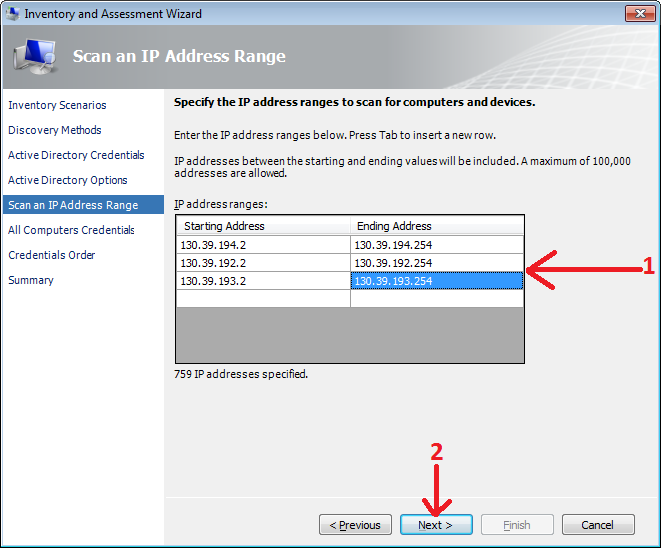This screenshot has width=661, height=548.
Task: Select Active Directory Credentials step
Action: [76, 155]
